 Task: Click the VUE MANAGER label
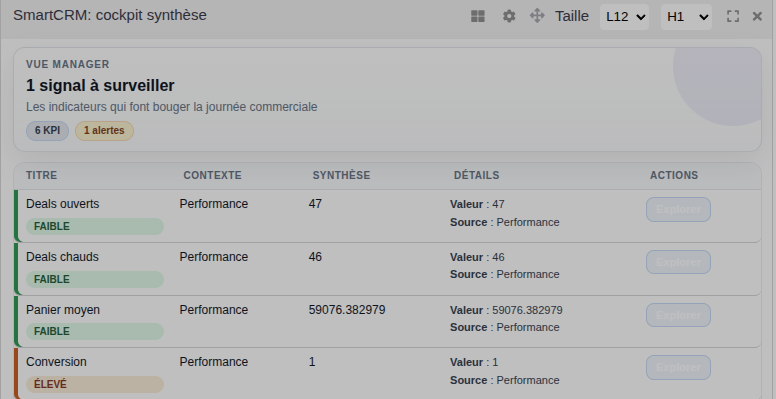pos(68,64)
